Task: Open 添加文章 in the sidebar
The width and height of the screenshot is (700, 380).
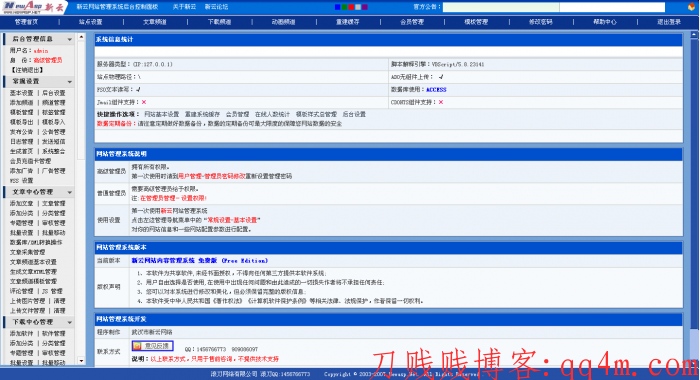Action: [x=21, y=204]
